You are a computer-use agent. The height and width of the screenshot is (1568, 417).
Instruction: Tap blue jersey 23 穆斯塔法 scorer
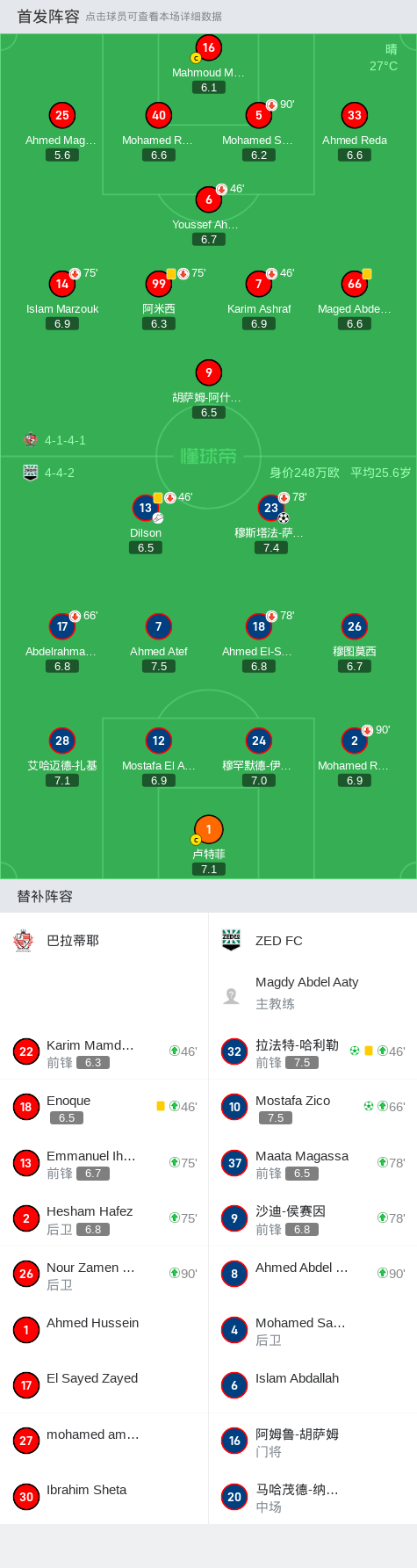pyautogui.click(x=271, y=508)
